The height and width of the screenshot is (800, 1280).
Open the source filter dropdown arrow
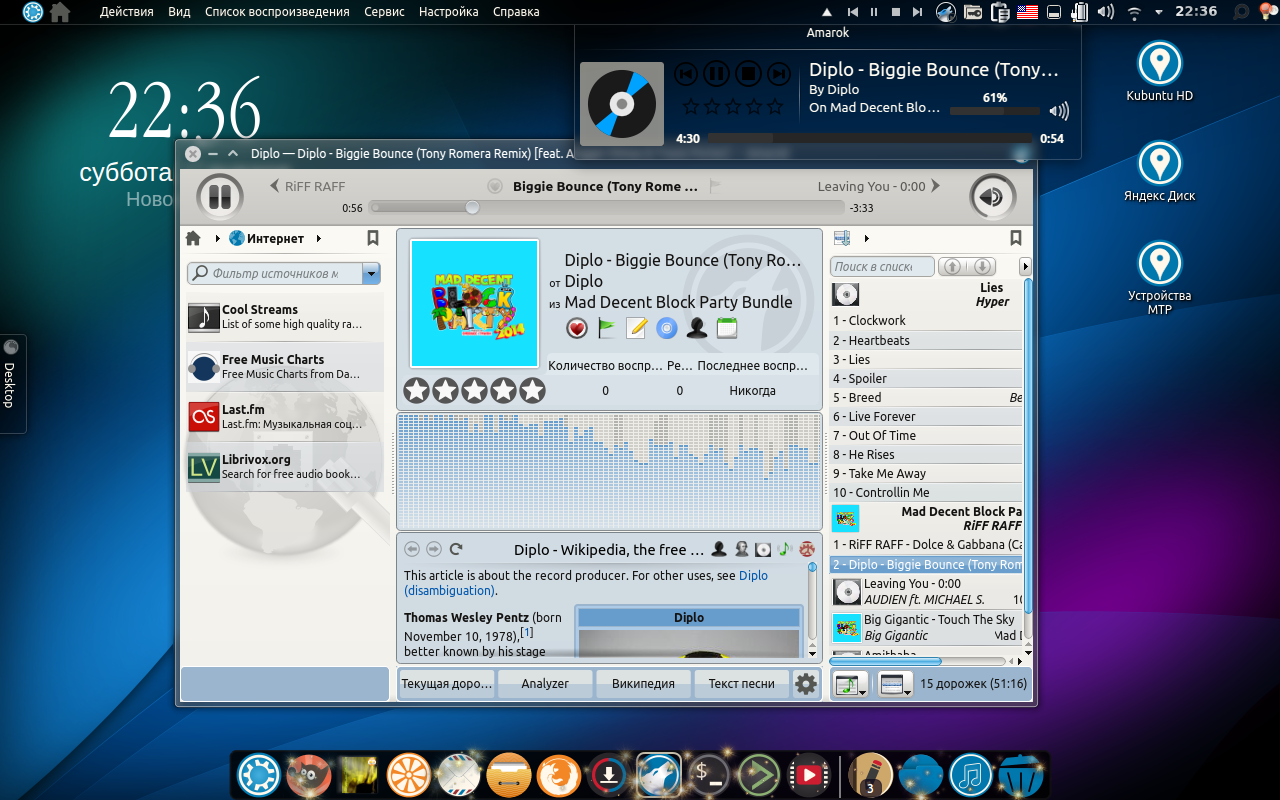tap(371, 273)
